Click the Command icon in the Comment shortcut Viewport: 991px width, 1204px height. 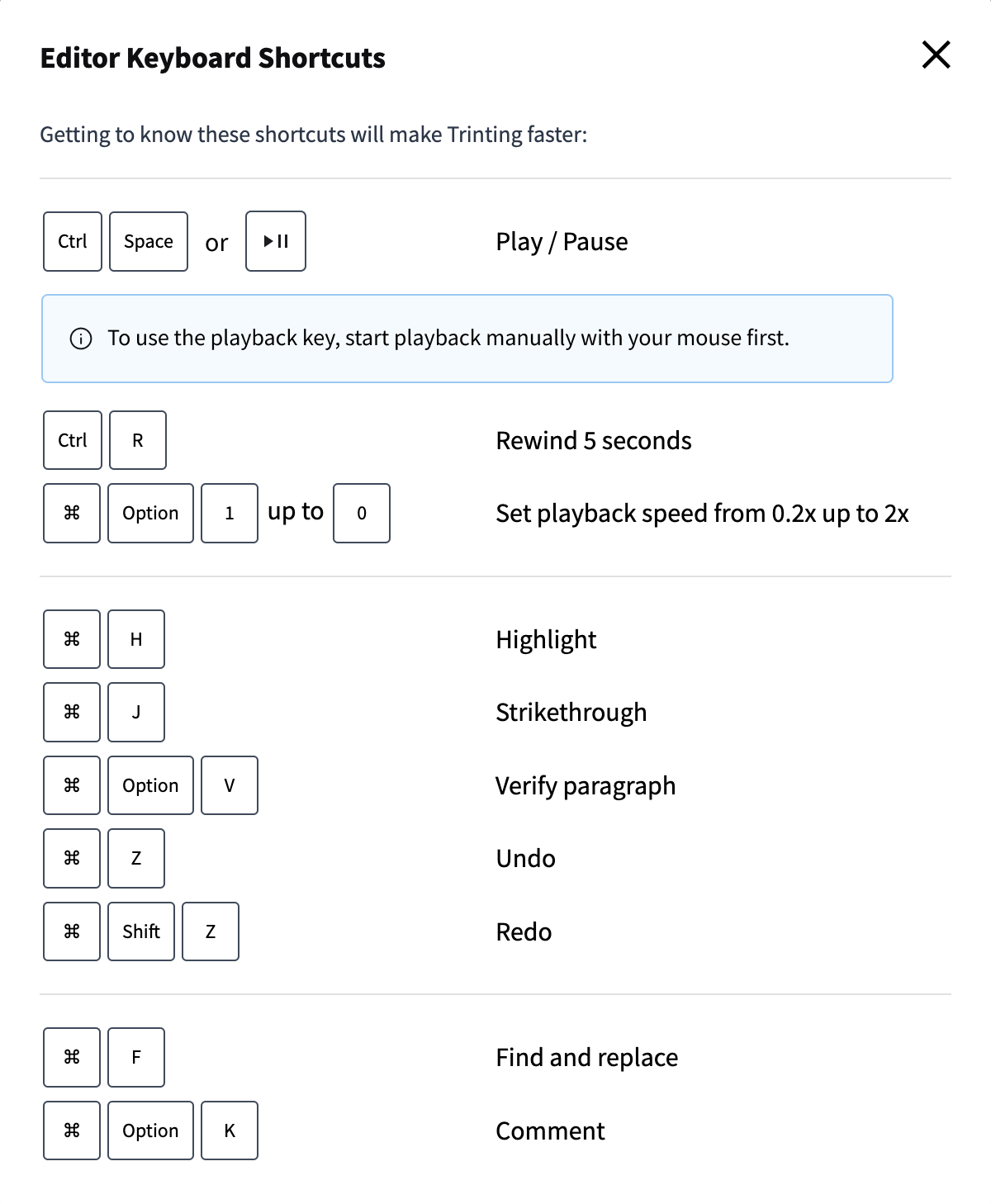tap(71, 1131)
